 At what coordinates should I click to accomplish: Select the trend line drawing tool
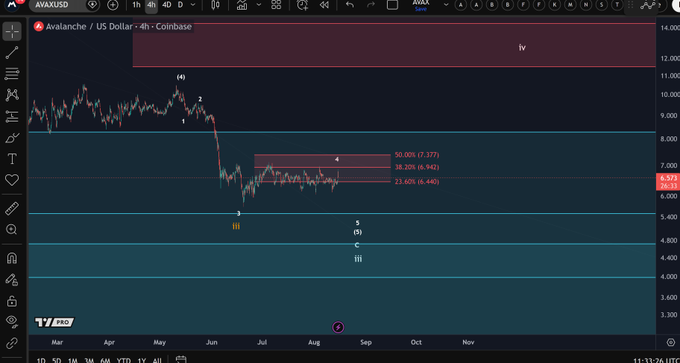(x=12, y=53)
